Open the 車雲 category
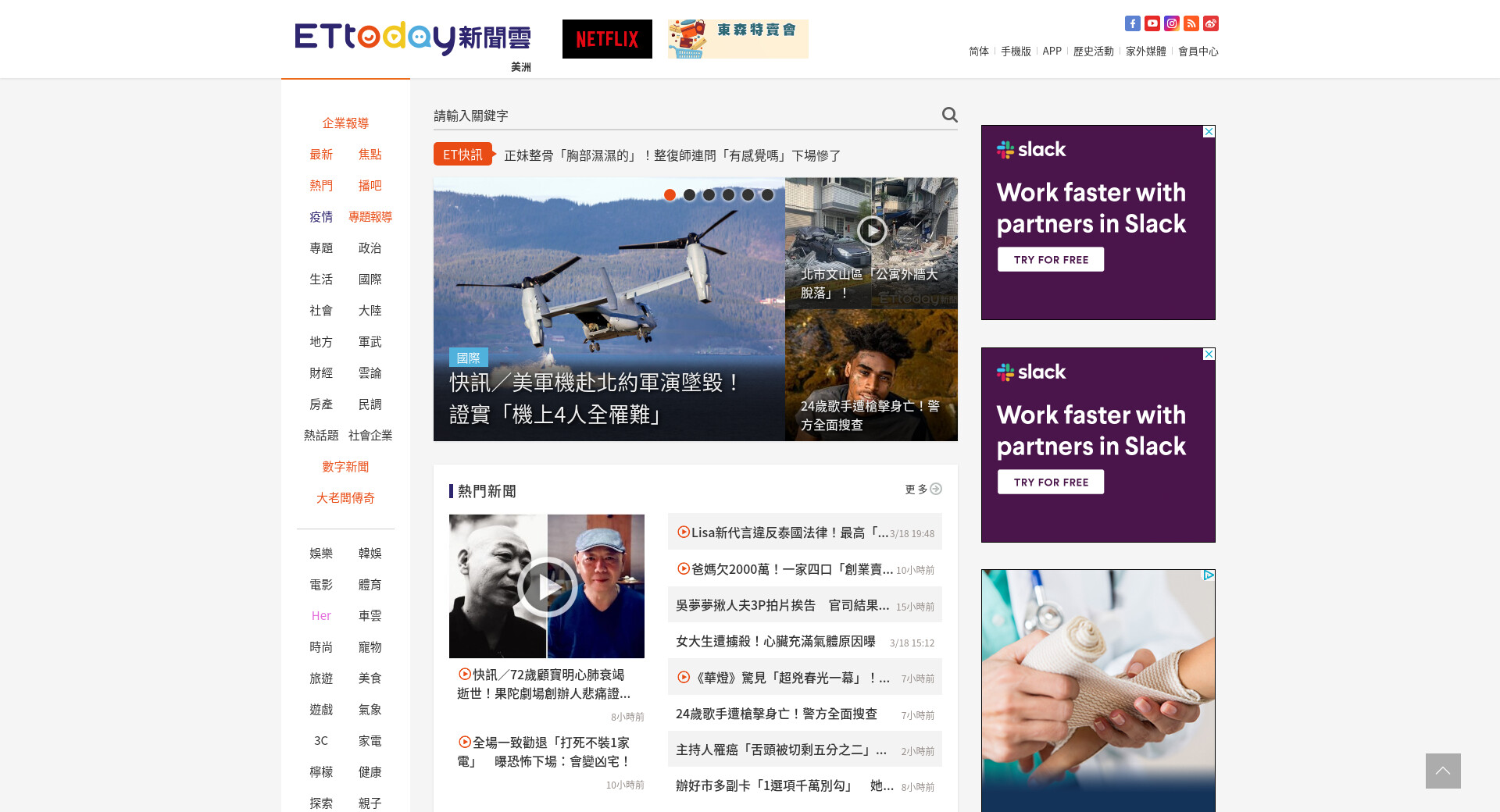Image resolution: width=1500 pixels, height=812 pixels. [x=370, y=616]
